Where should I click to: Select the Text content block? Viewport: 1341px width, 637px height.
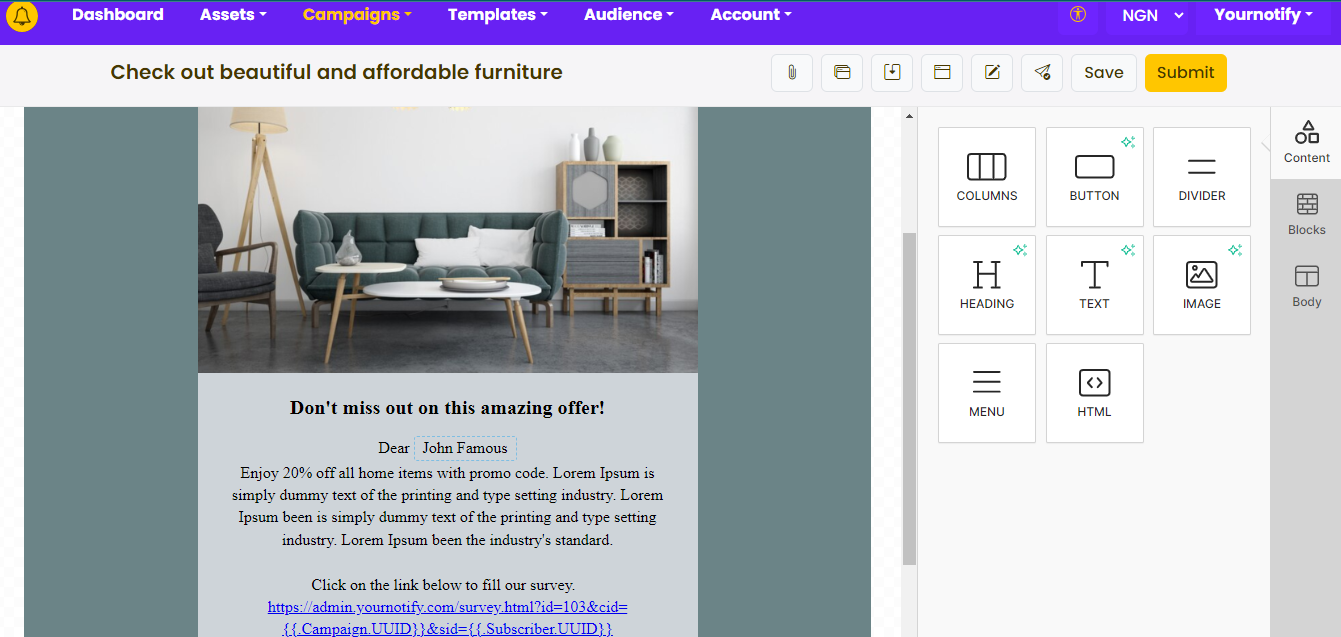1095,285
